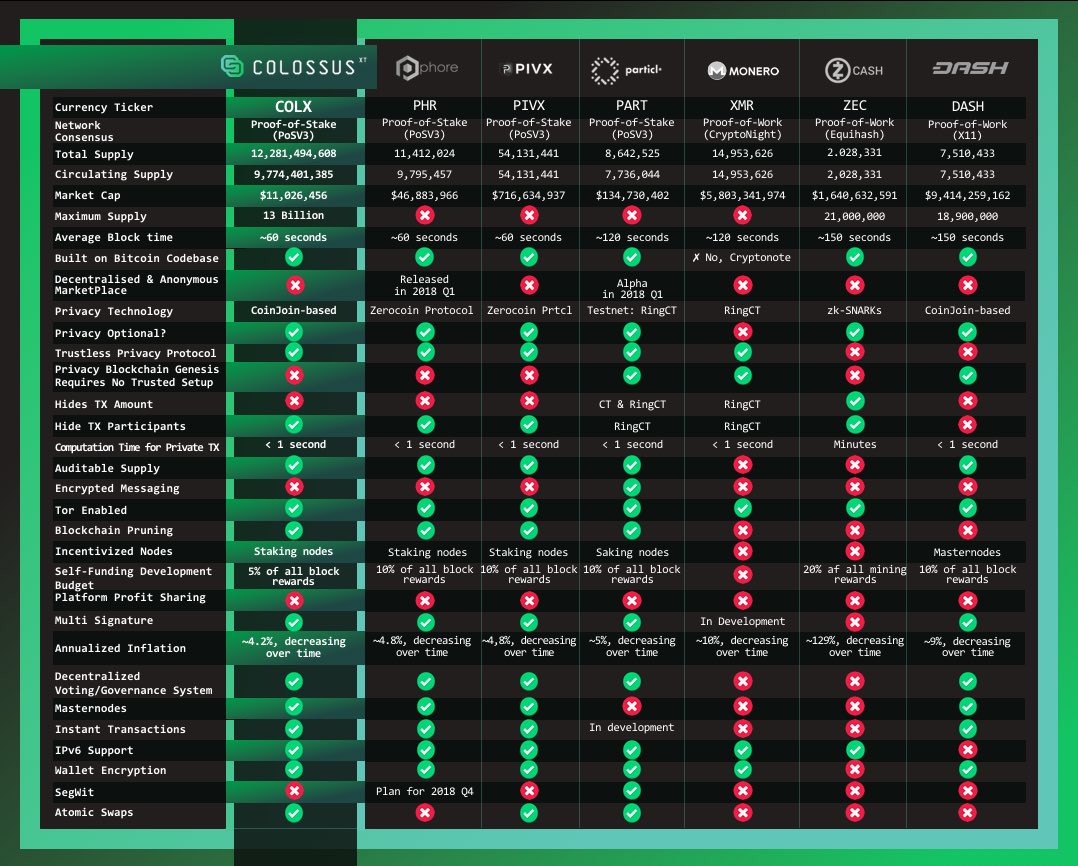Click the Particl logo in header
Image resolution: width=1078 pixels, height=866 pixels.
click(626, 70)
